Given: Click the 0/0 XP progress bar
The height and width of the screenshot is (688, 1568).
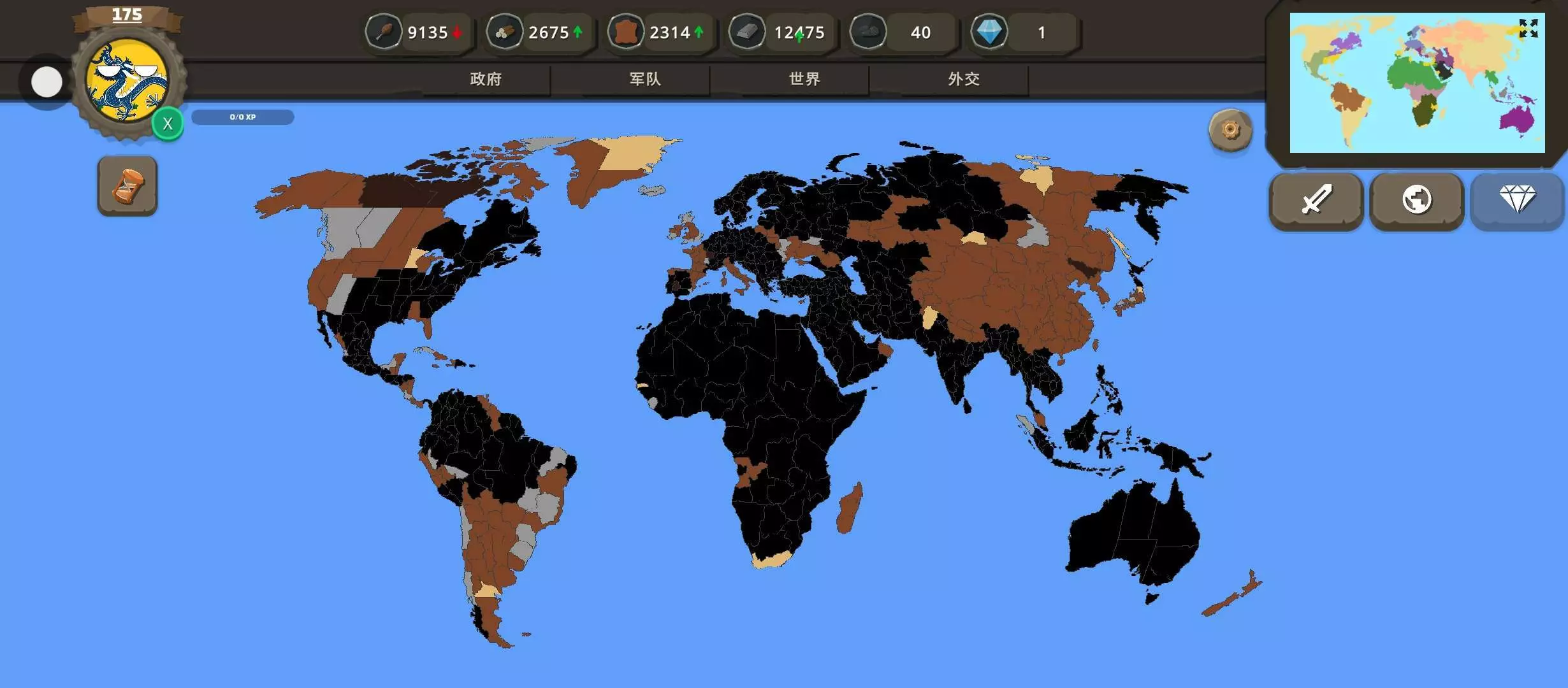Looking at the screenshot, I should (x=243, y=117).
